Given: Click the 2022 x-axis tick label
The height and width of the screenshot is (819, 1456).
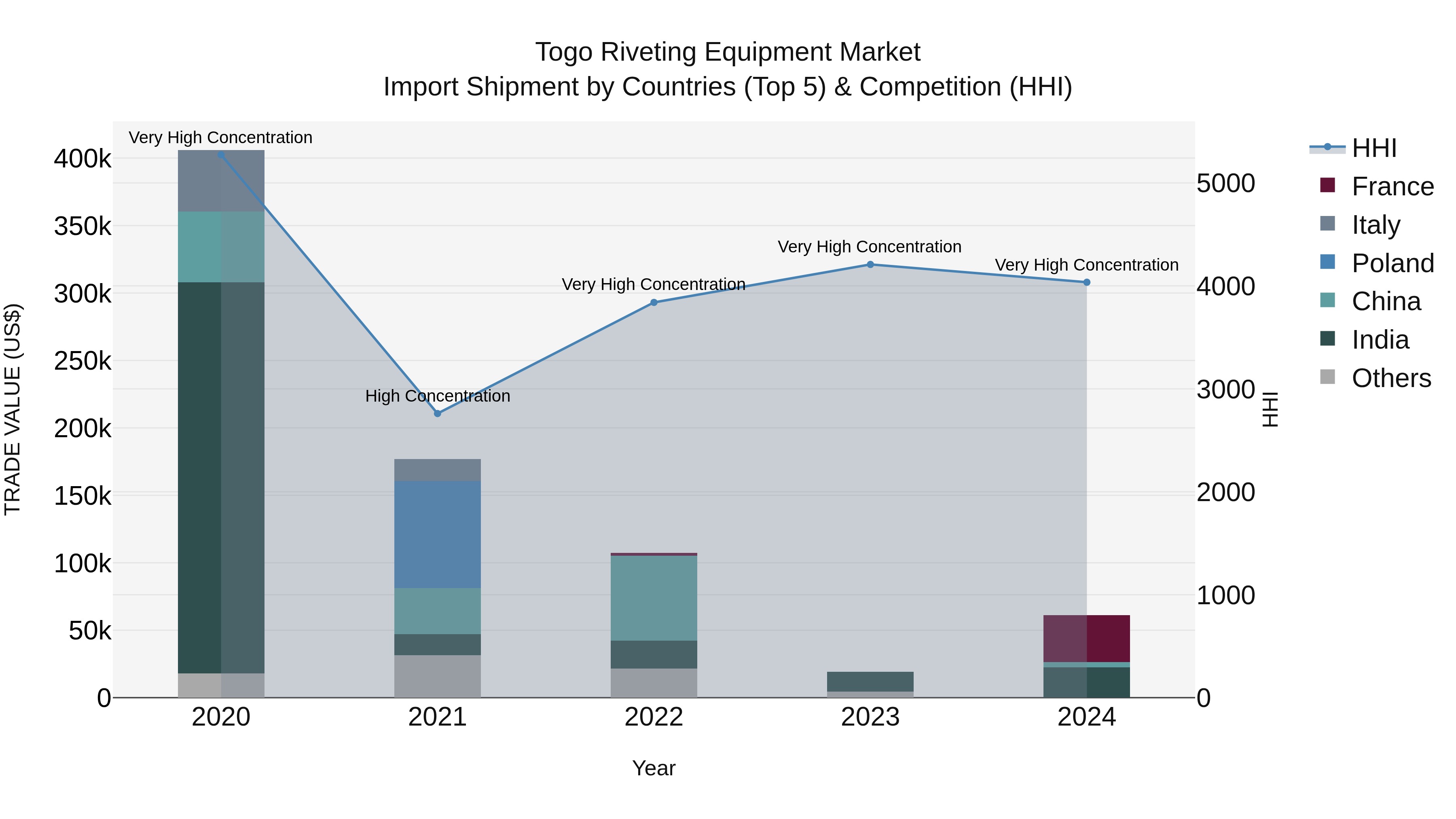Looking at the screenshot, I should (654, 717).
